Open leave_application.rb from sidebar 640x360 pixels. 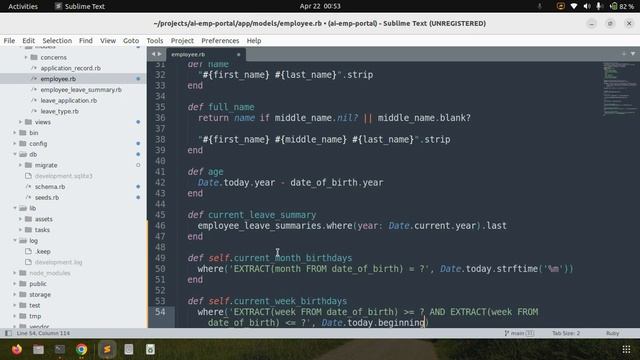69,100
